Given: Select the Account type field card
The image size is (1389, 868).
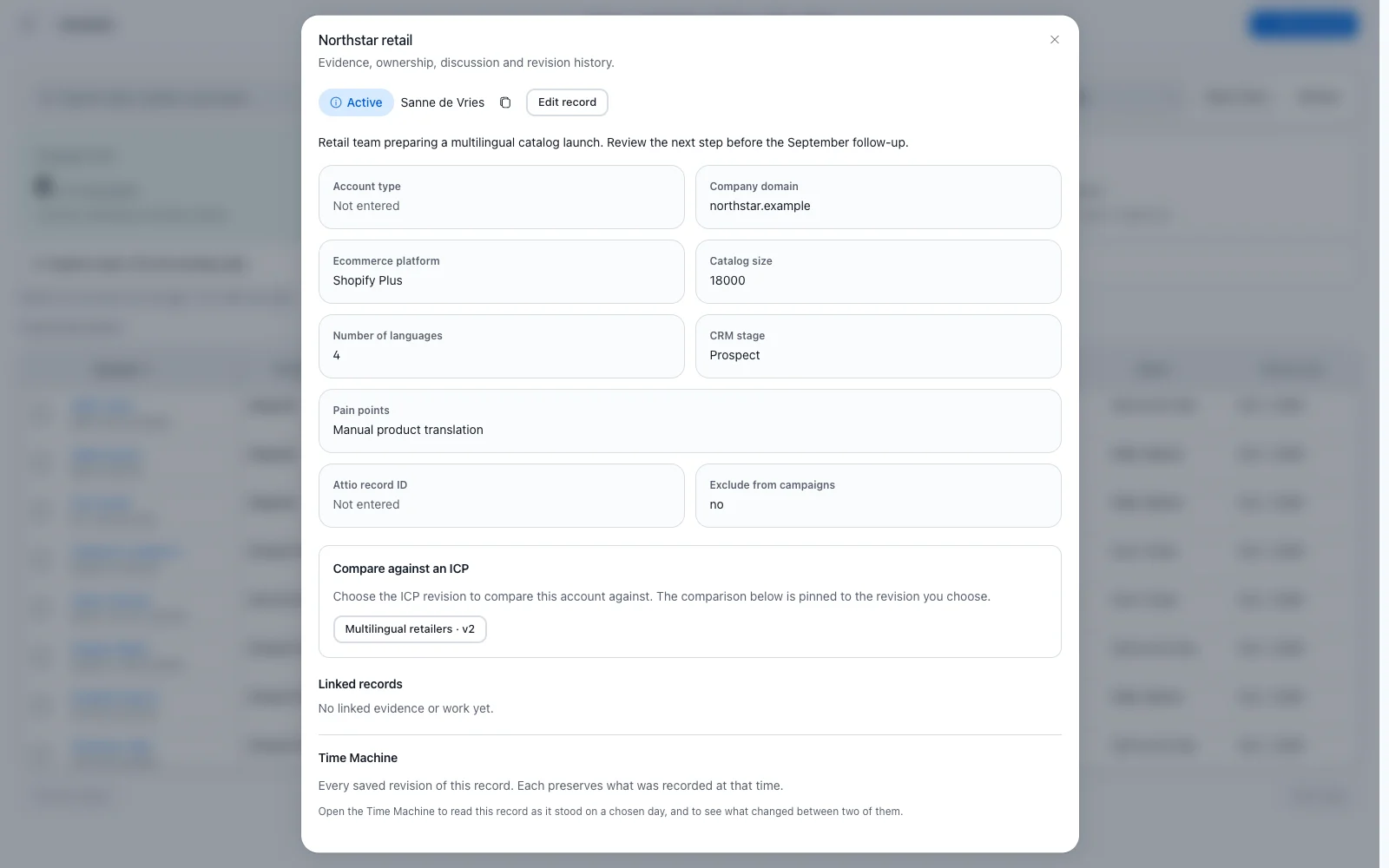Looking at the screenshot, I should (501, 197).
